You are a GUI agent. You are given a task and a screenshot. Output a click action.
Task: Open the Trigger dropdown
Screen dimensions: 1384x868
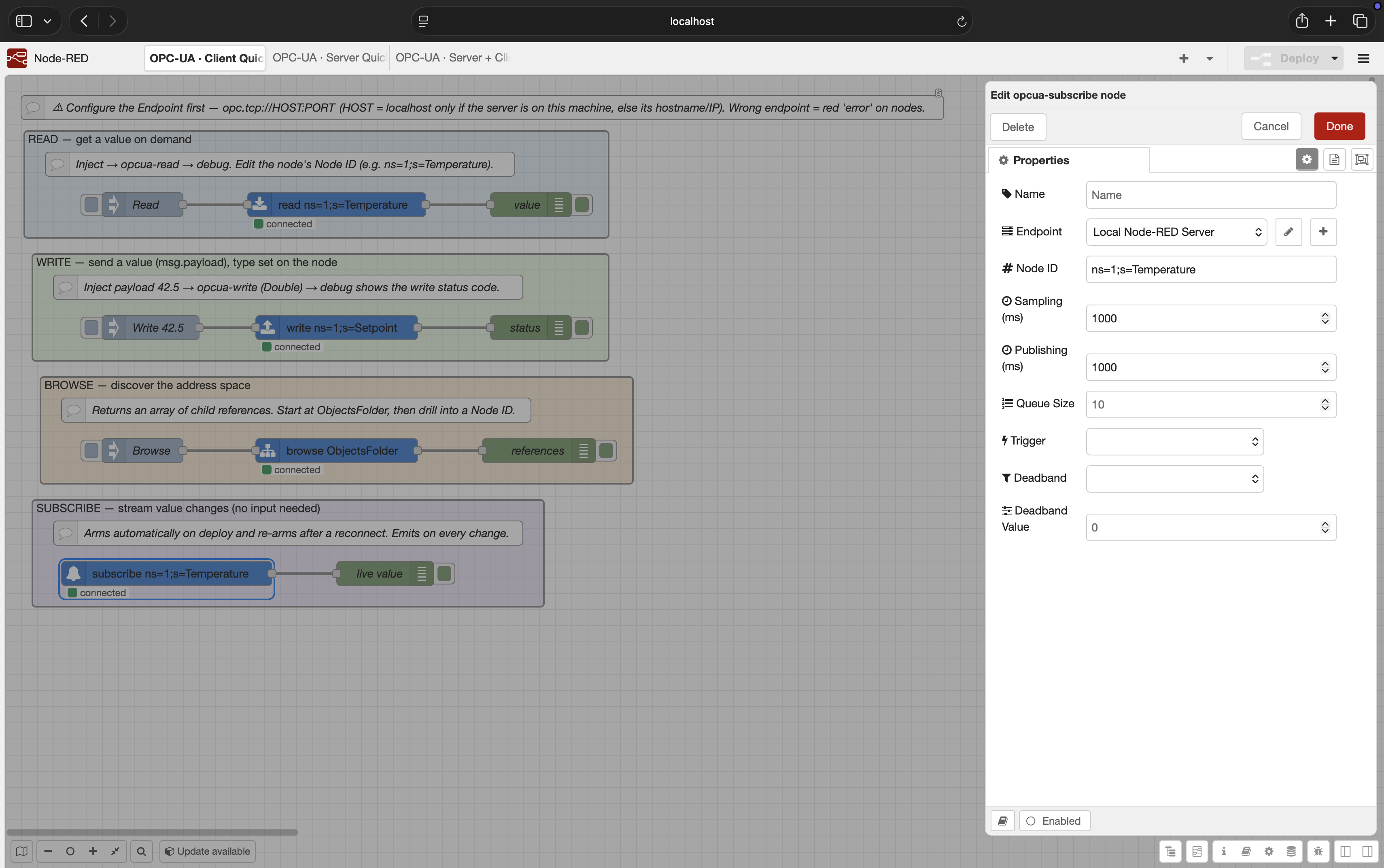[1174, 441]
